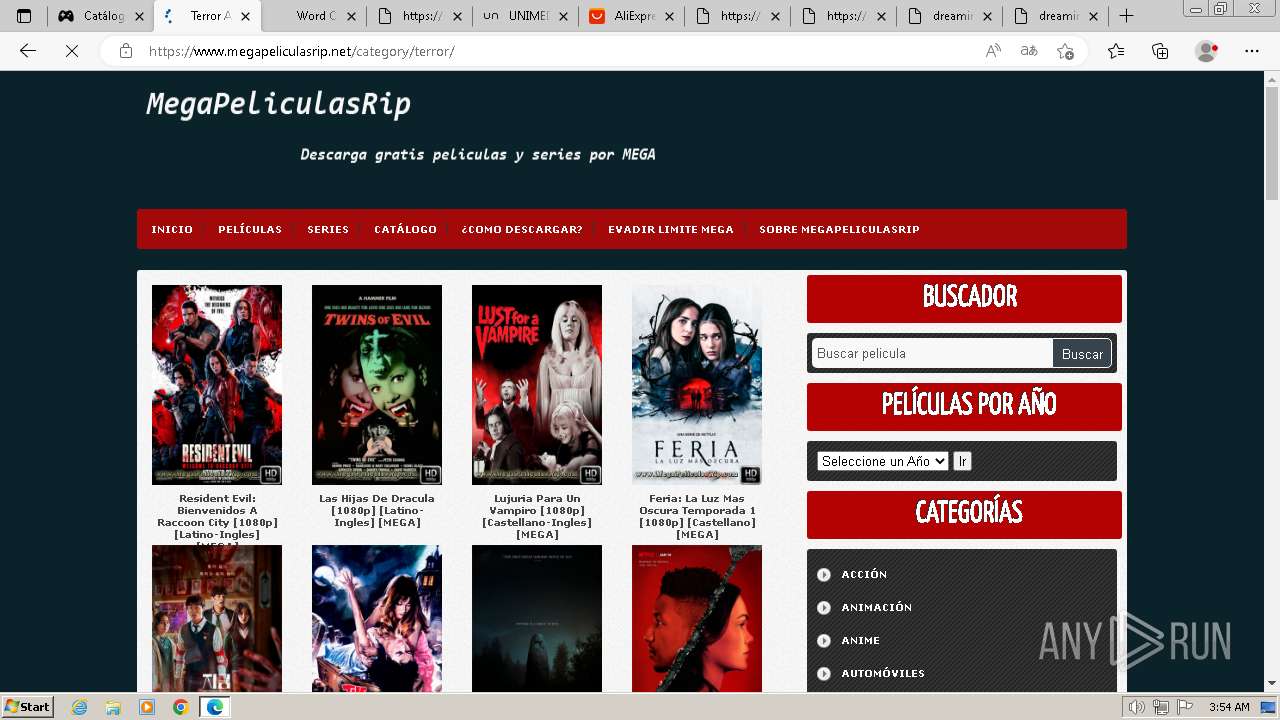Image resolution: width=1280 pixels, height=720 pixels.
Task: Open Collections panel
Action: coord(1160,51)
